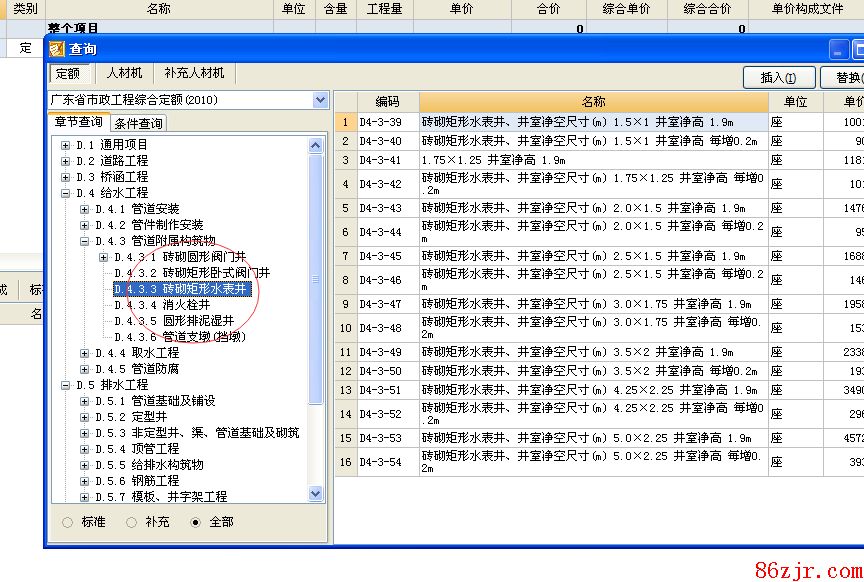Select the 补充 radio button
The height and width of the screenshot is (582, 864).
[131, 522]
